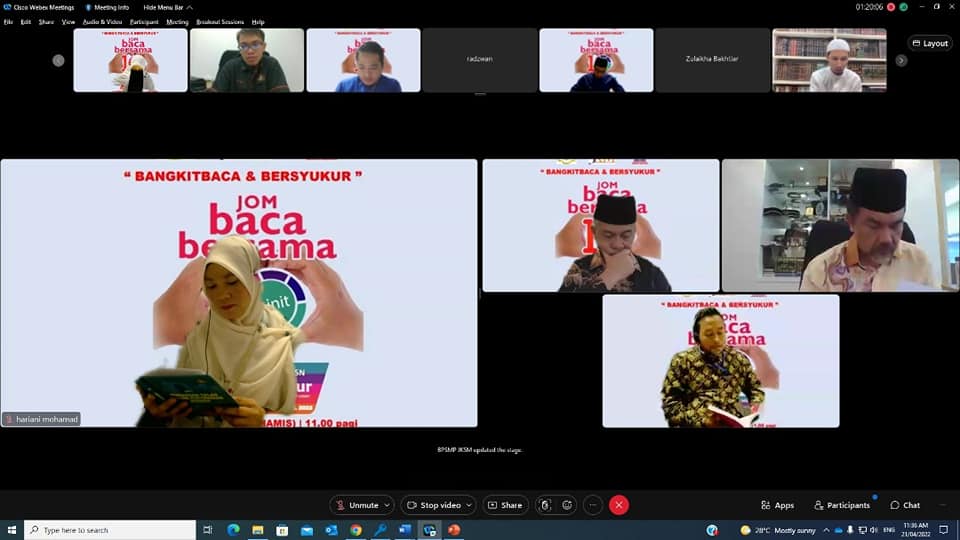Open panel options ellipsis right of Chat
Viewport: 960px width, 540px height.
pos(942,505)
